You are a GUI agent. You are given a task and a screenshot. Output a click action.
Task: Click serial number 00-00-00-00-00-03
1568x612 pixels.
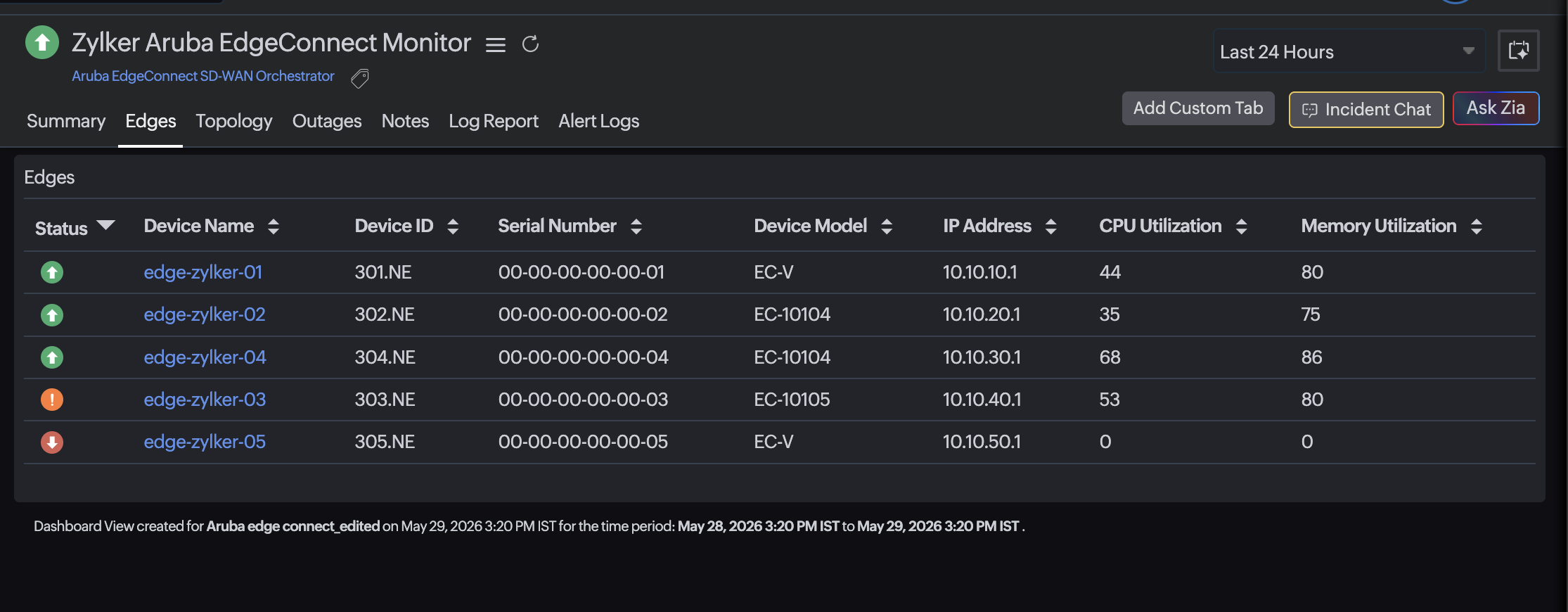coord(583,400)
